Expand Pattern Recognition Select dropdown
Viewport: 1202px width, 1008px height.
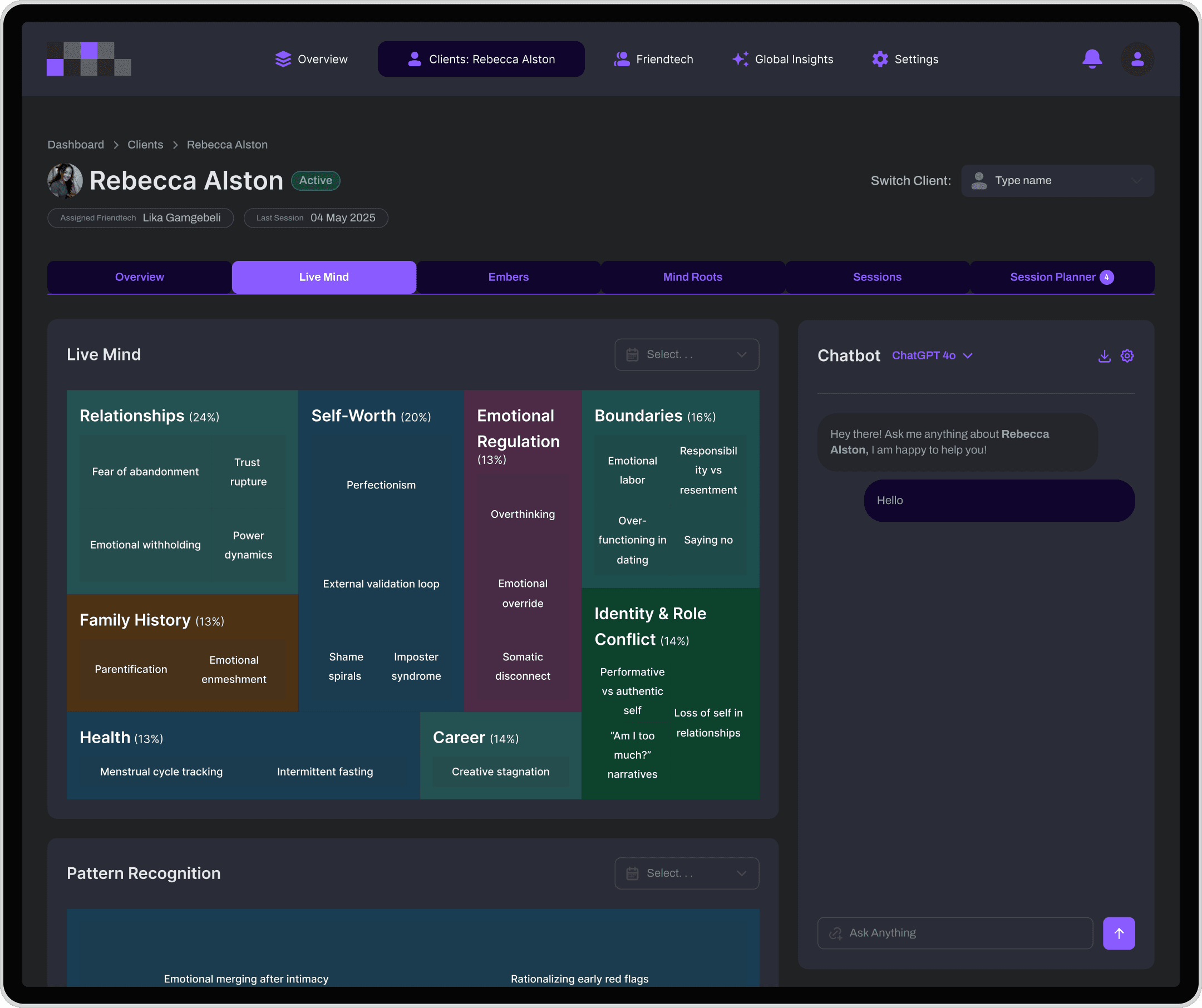[686, 873]
